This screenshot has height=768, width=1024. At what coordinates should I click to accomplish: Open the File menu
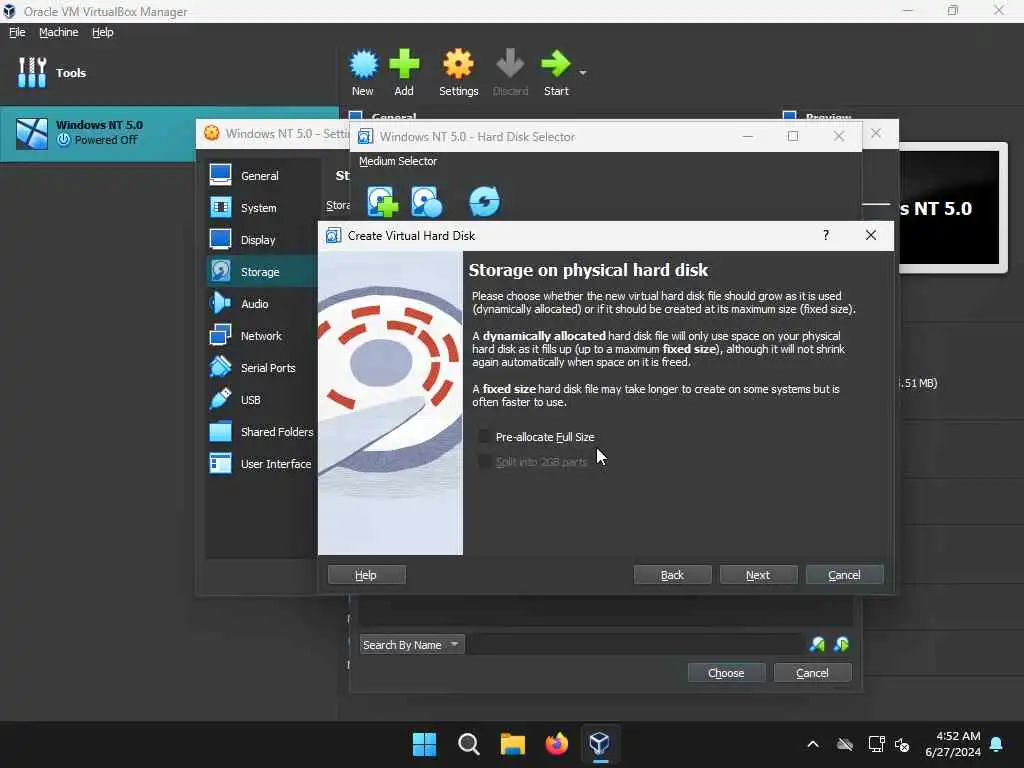17,32
